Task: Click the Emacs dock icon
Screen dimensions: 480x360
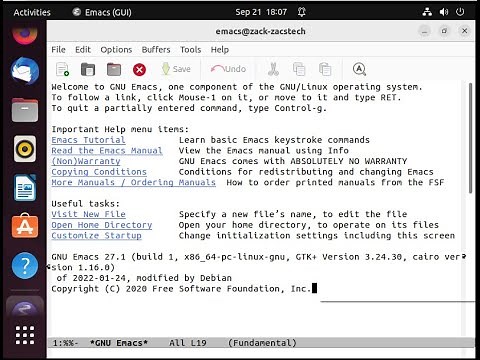Action: click(25, 308)
